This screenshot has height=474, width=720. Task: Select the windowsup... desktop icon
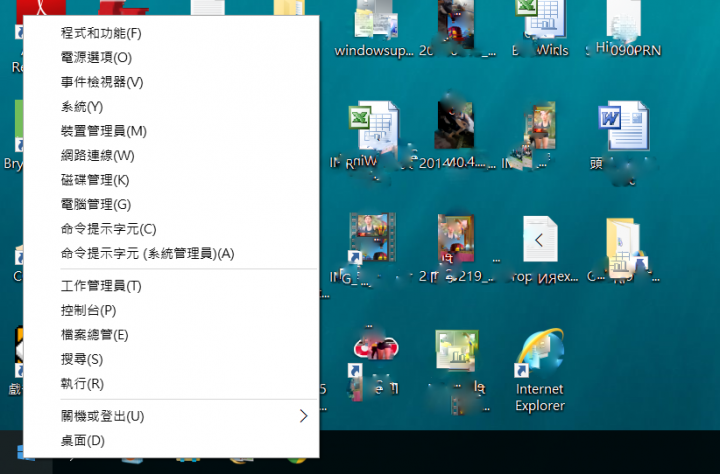pos(375,29)
